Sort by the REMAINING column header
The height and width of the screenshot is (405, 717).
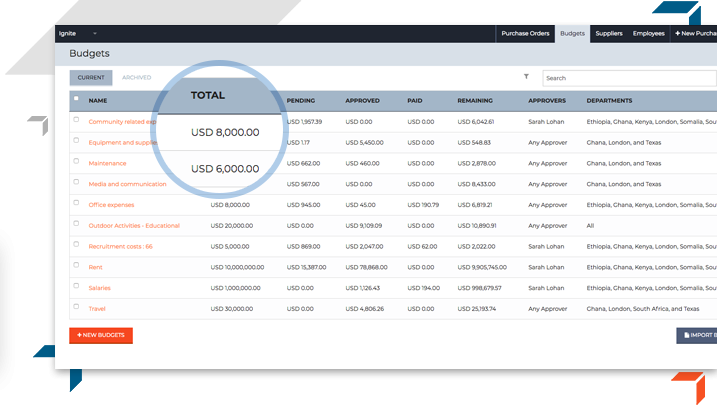(x=475, y=101)
